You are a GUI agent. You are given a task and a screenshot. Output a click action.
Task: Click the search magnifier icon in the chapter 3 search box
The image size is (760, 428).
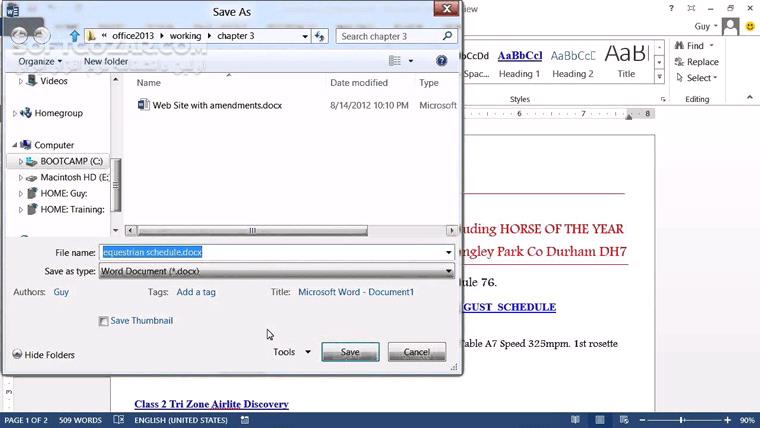[447, 35]
